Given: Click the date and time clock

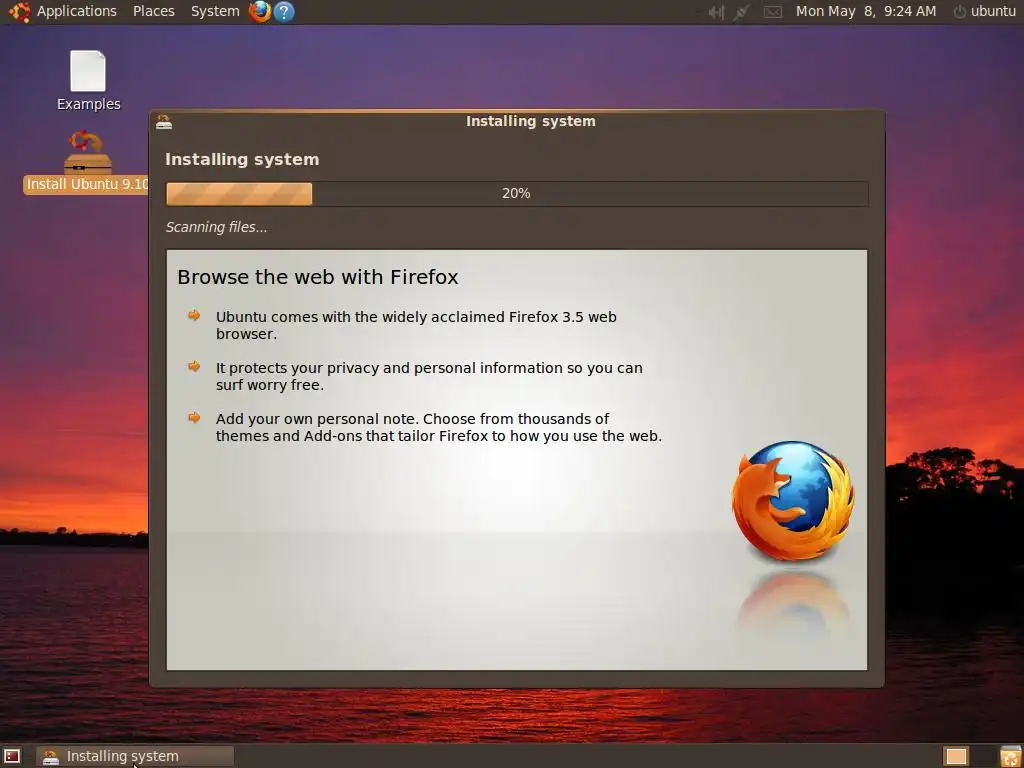Looking at the screenshot, I should click(x=865, y=11).
